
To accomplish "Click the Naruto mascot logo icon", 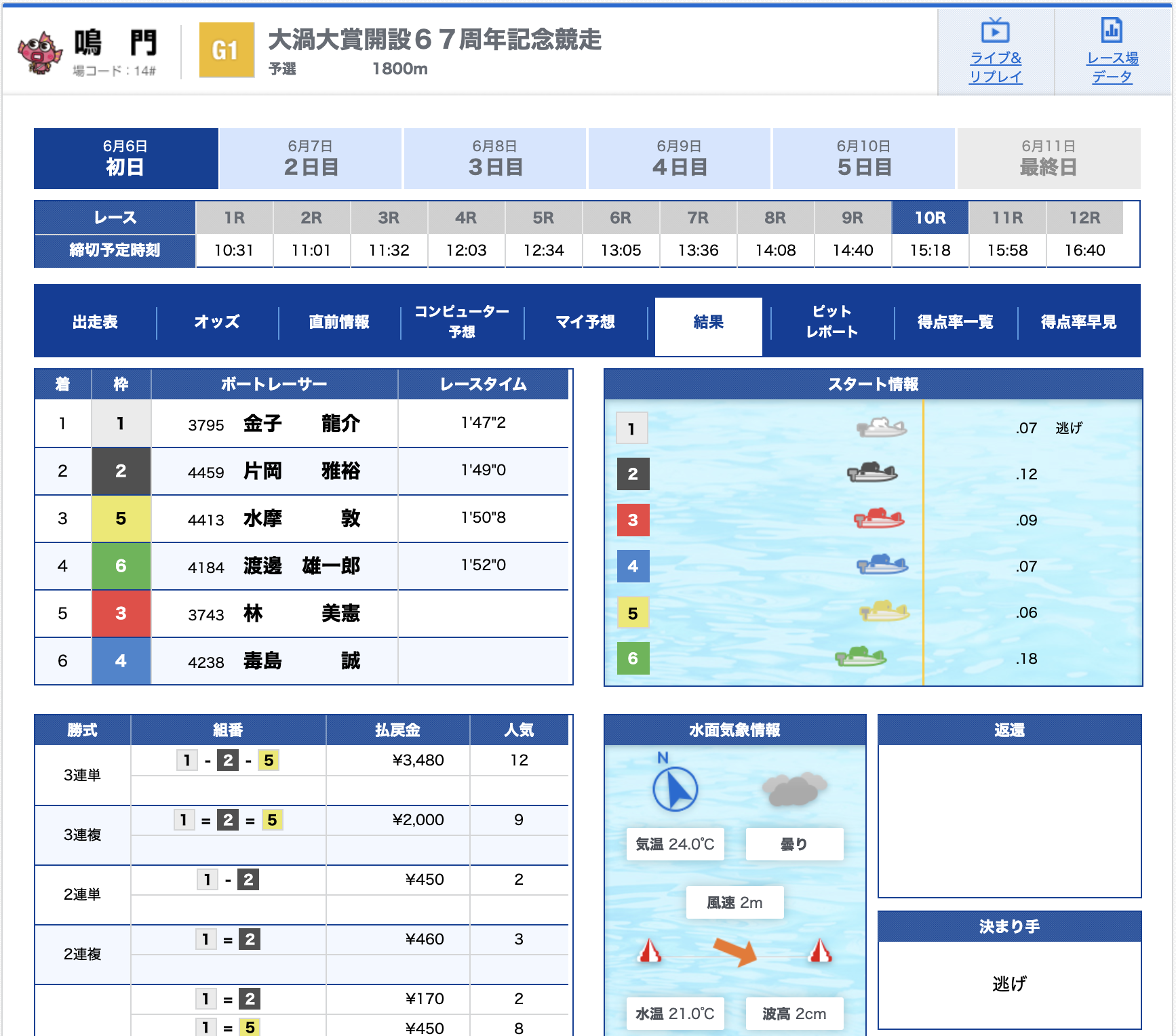I will (x=39, y=52).
